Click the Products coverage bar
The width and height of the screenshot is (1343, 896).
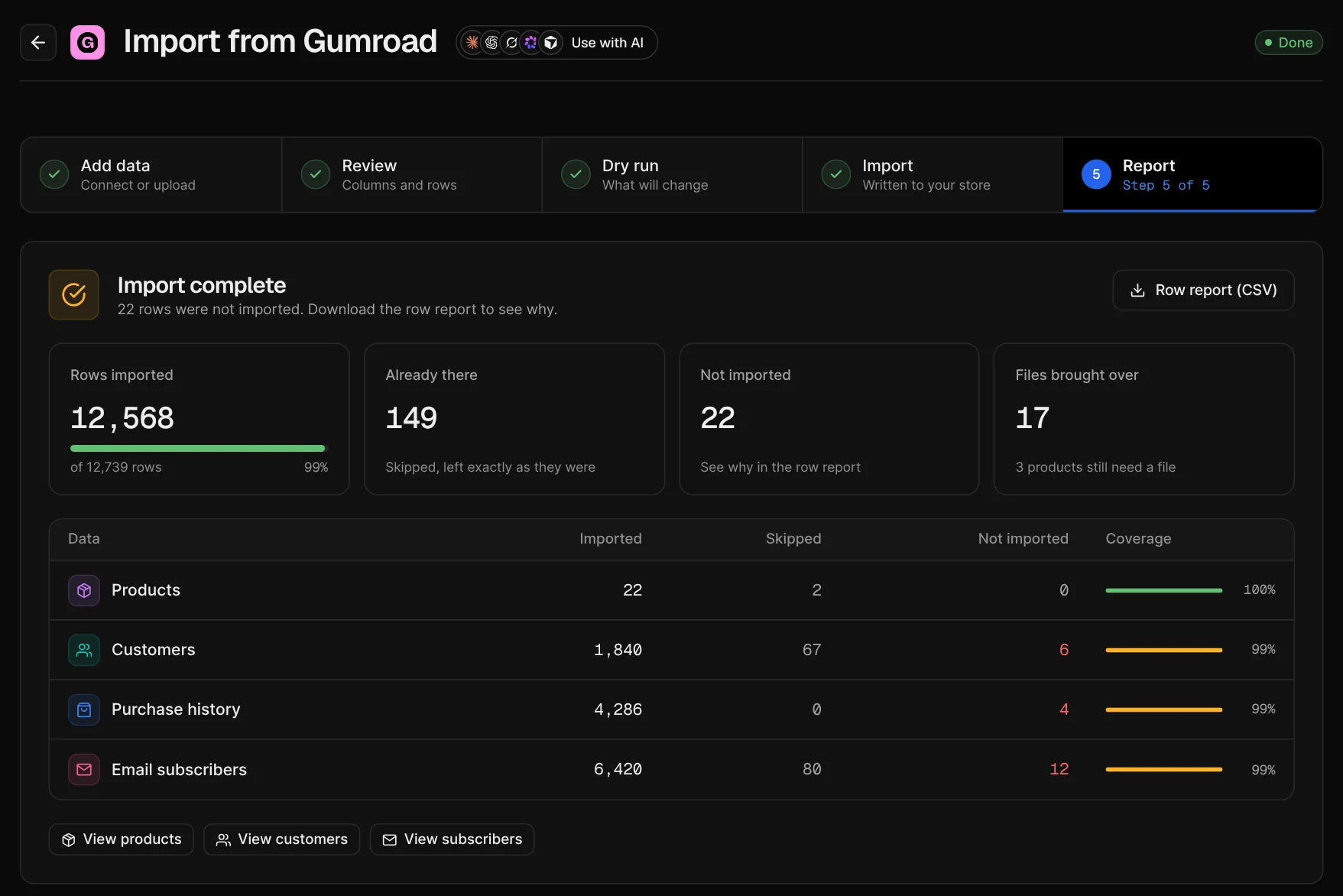pos(1163,590)
